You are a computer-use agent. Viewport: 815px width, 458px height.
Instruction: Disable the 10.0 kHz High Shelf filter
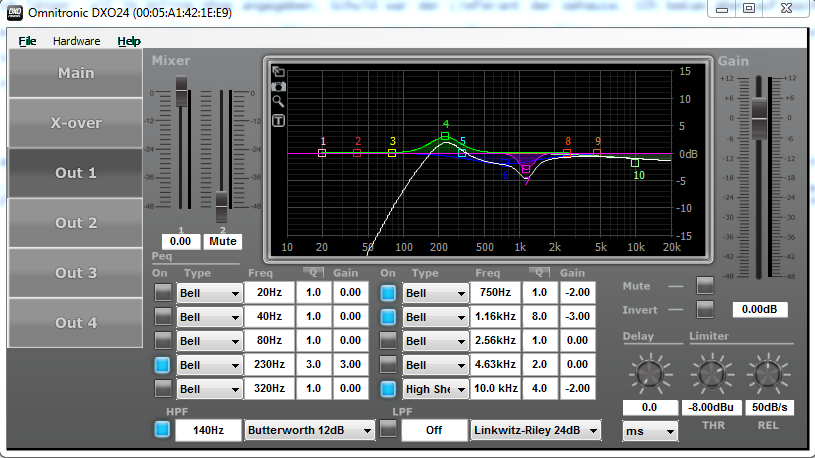[x=388, y=388]
